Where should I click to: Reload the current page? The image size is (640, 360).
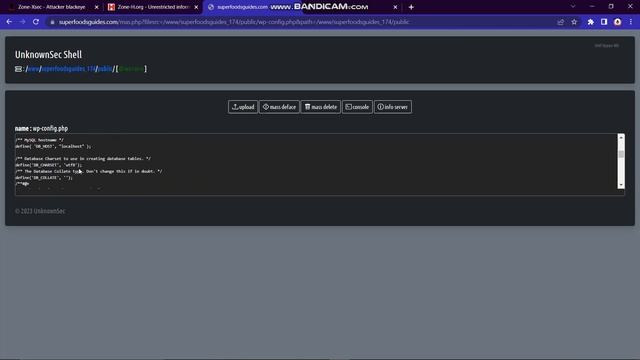pyautogui.click(x=36, y=22)
